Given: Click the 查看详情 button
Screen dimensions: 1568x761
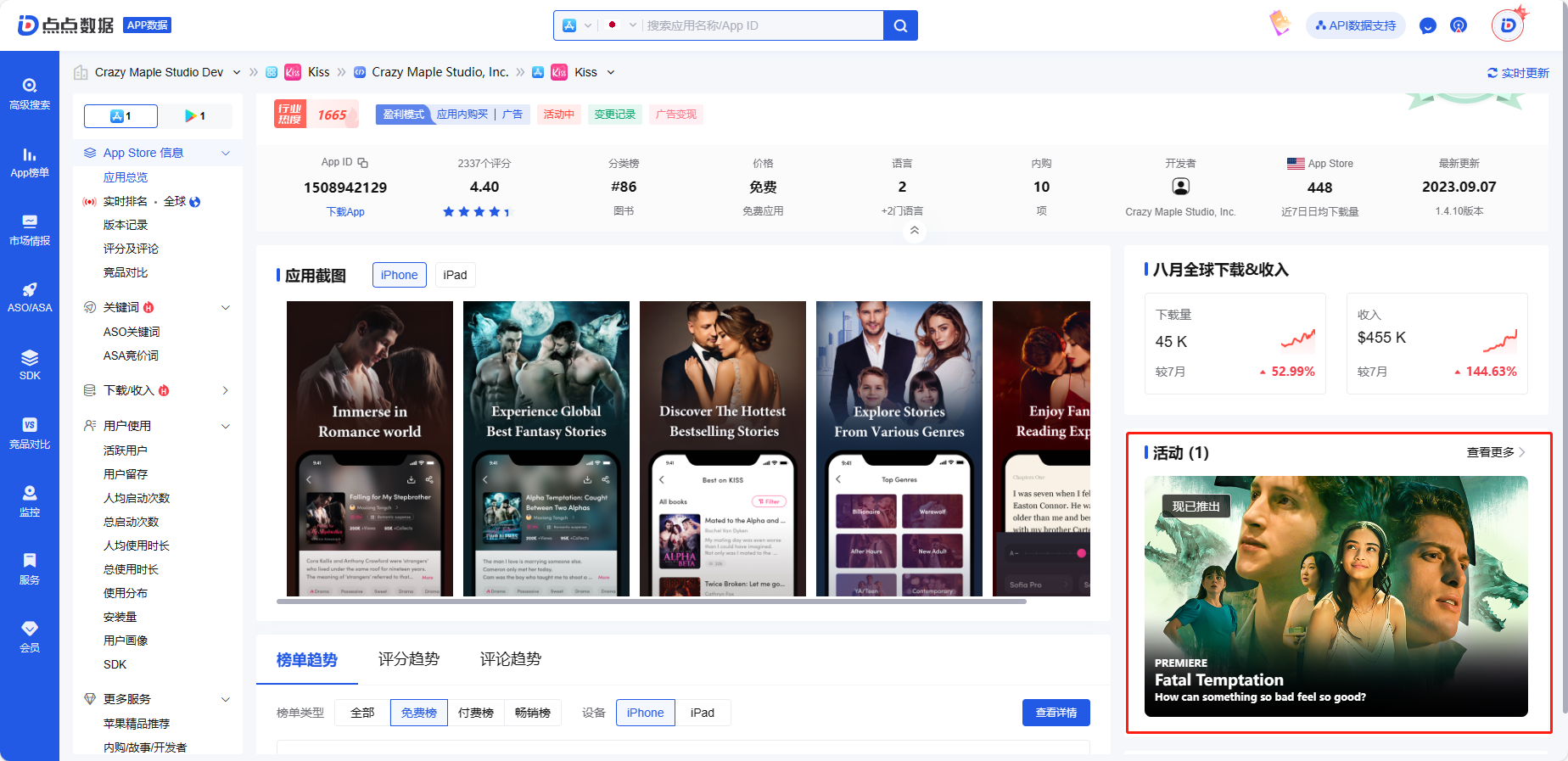Looking at the screenshot, I should coord(1056,713).
